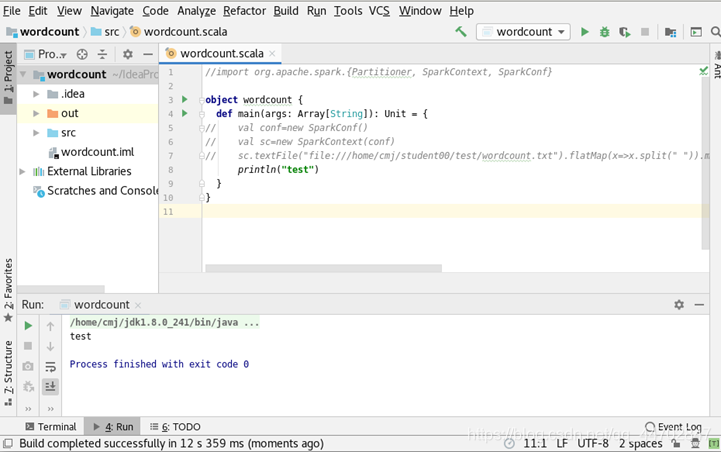Click the UTF-8 encoding in status bar
Screen dimensions: 721x453
click(593, 443)
